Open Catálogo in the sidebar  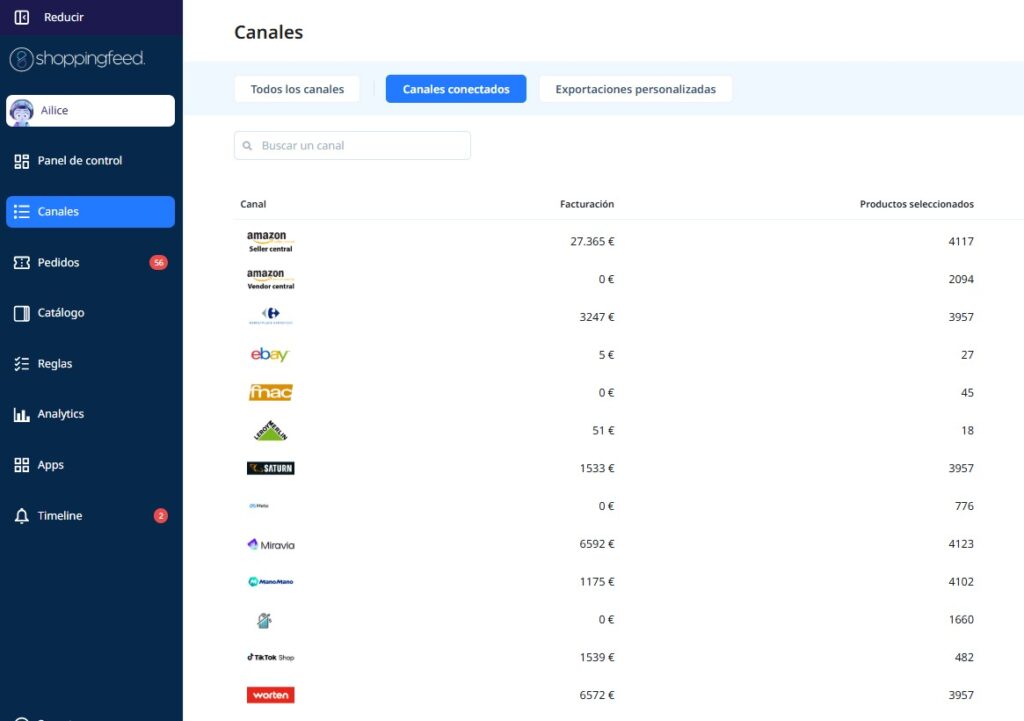90,313
